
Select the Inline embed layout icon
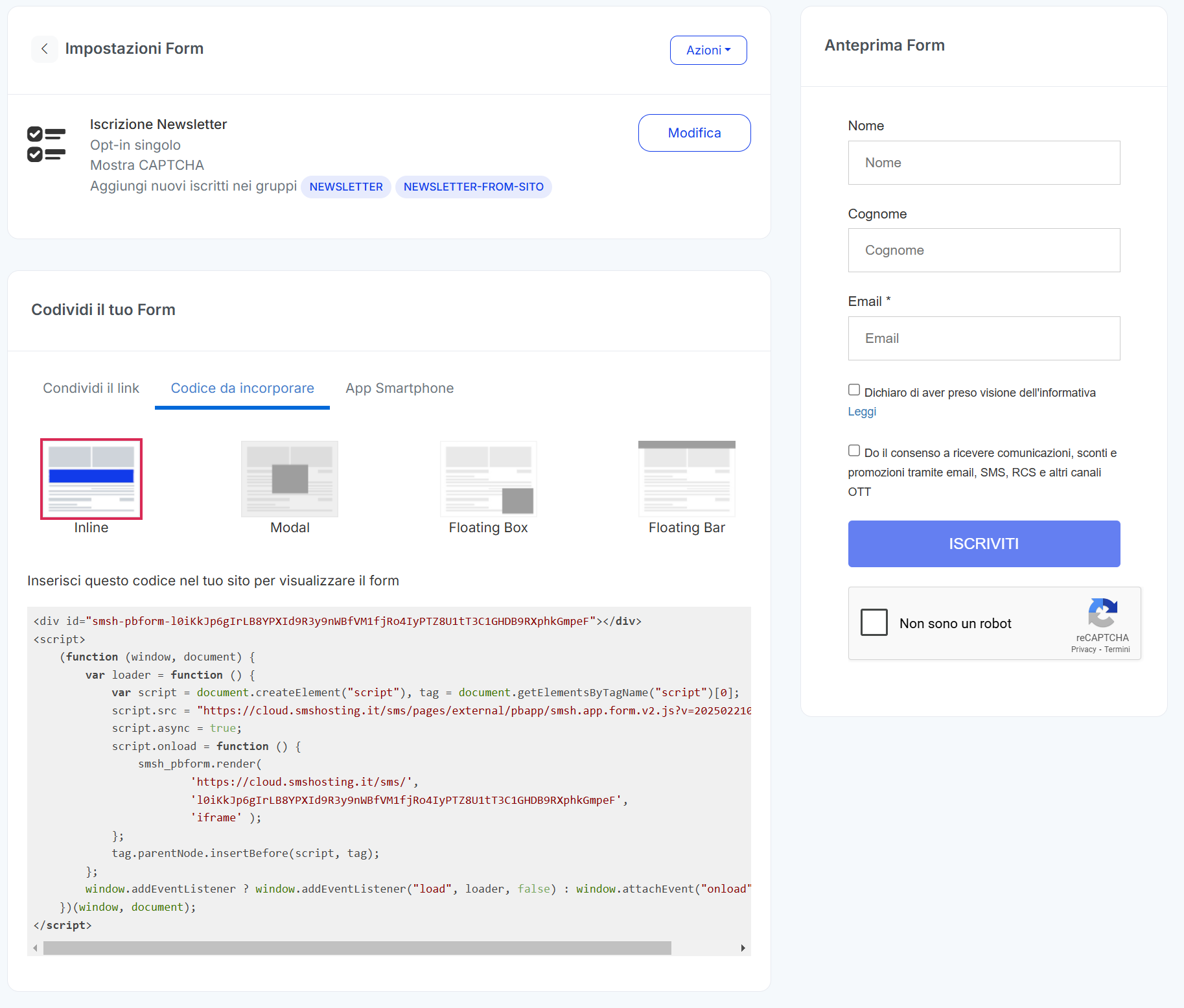click(91, 479)
